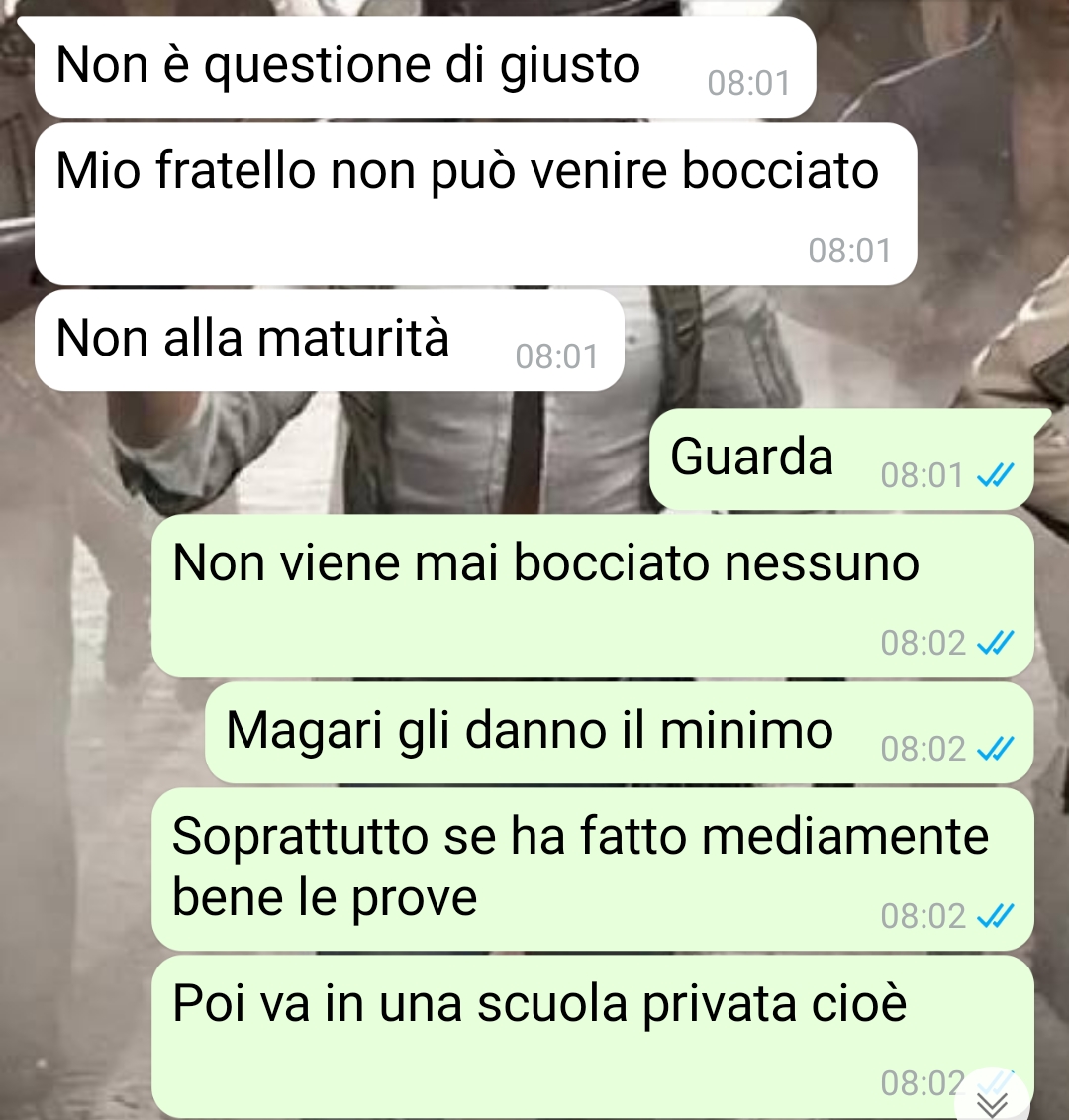Tap 08:01 timestamp under 'Mio fratello' message
The image size is (1069, 1120).
click(850, 251)
